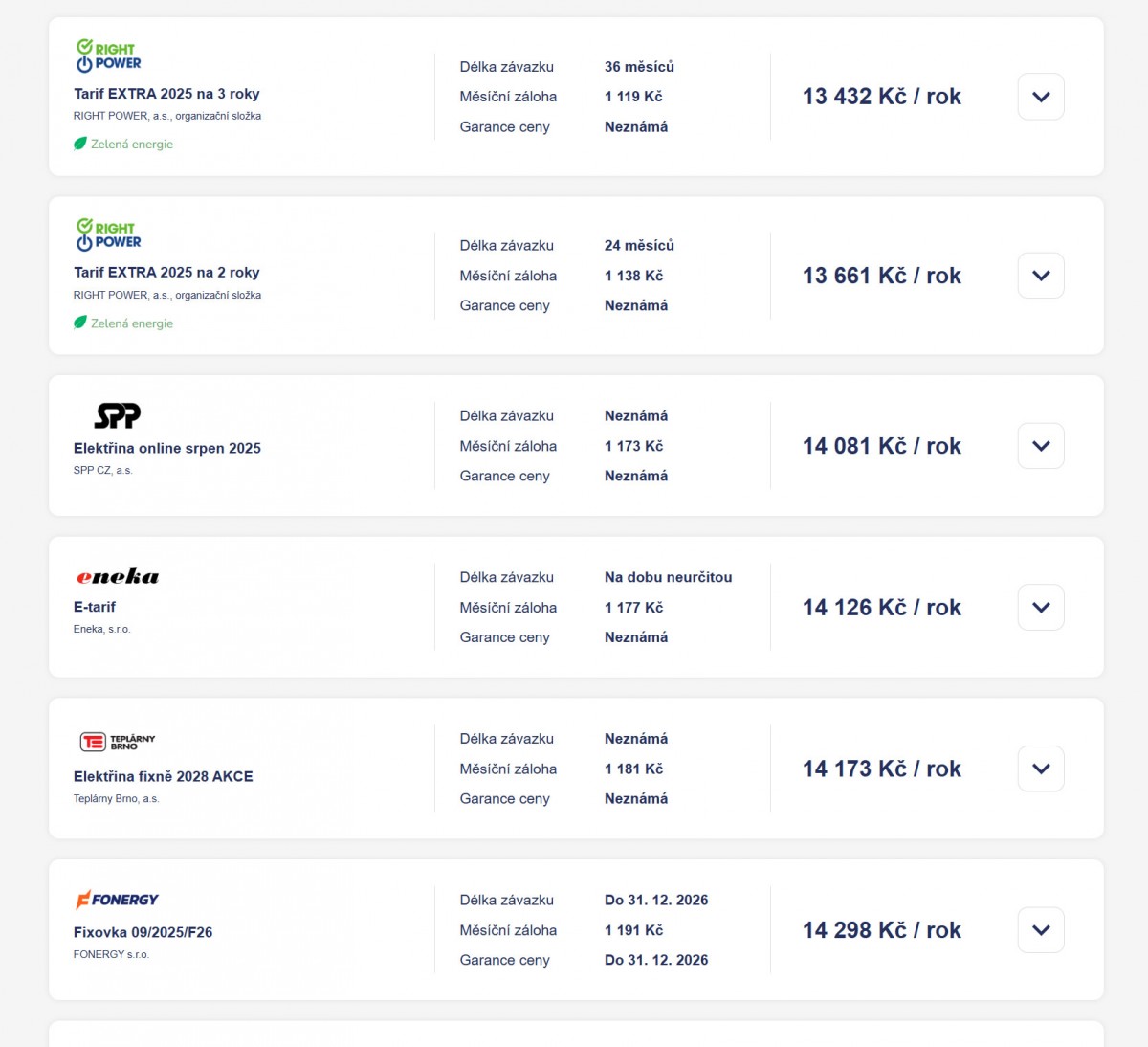This screenshot has height=1047, width=1148.
Task: Click the Fixovka 09/2025/F26 title
Action: coord(143,932)
